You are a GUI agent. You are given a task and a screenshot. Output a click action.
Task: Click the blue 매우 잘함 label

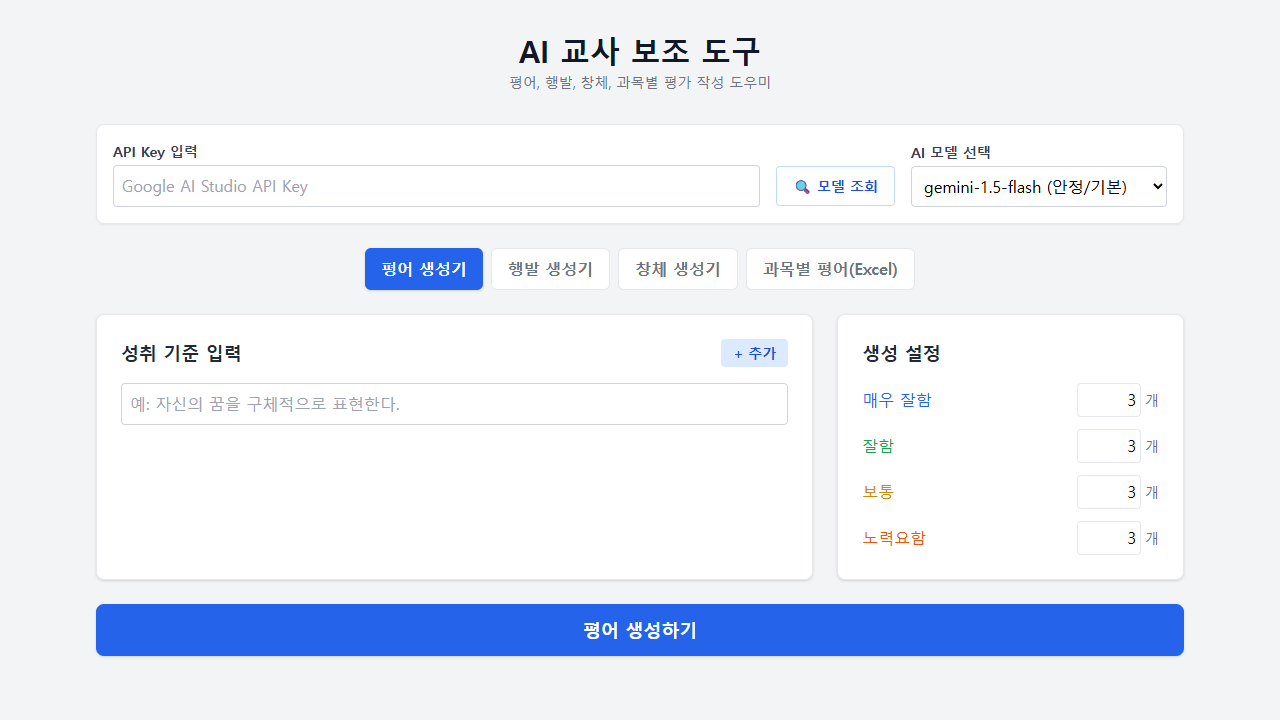897,400
